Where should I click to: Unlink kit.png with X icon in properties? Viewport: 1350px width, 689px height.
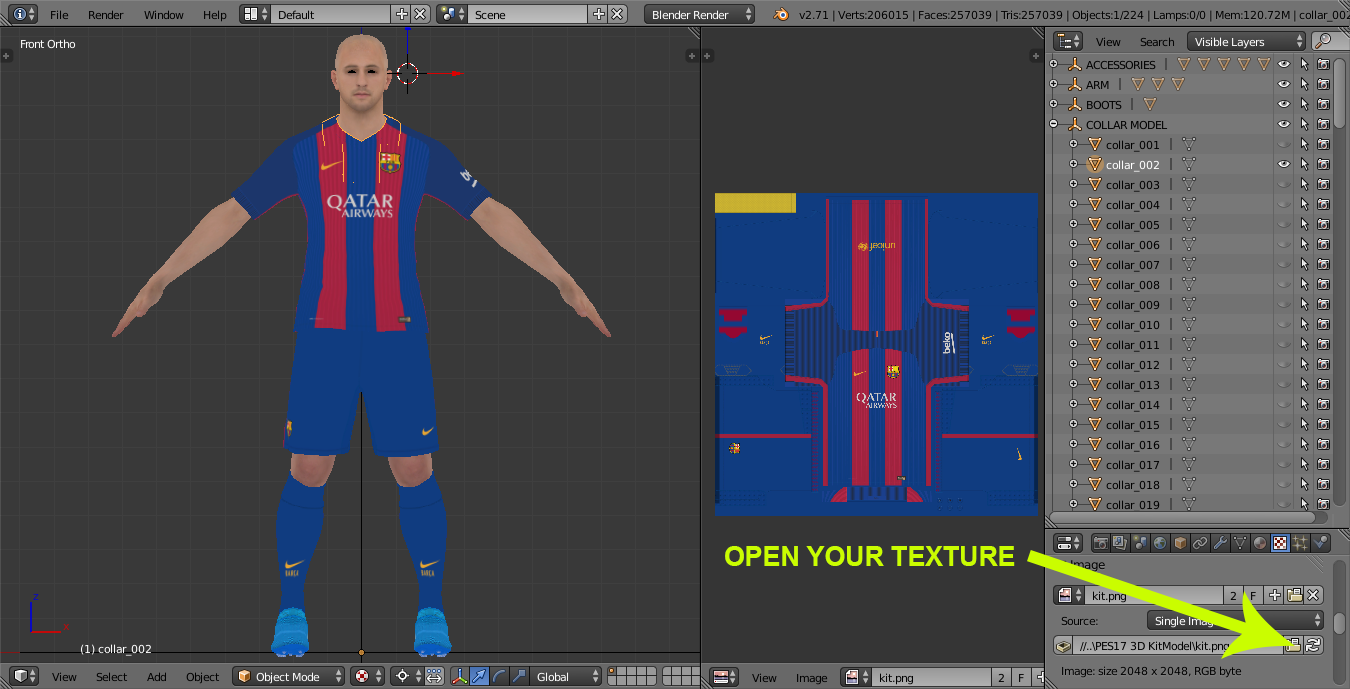coord(1314,595)
